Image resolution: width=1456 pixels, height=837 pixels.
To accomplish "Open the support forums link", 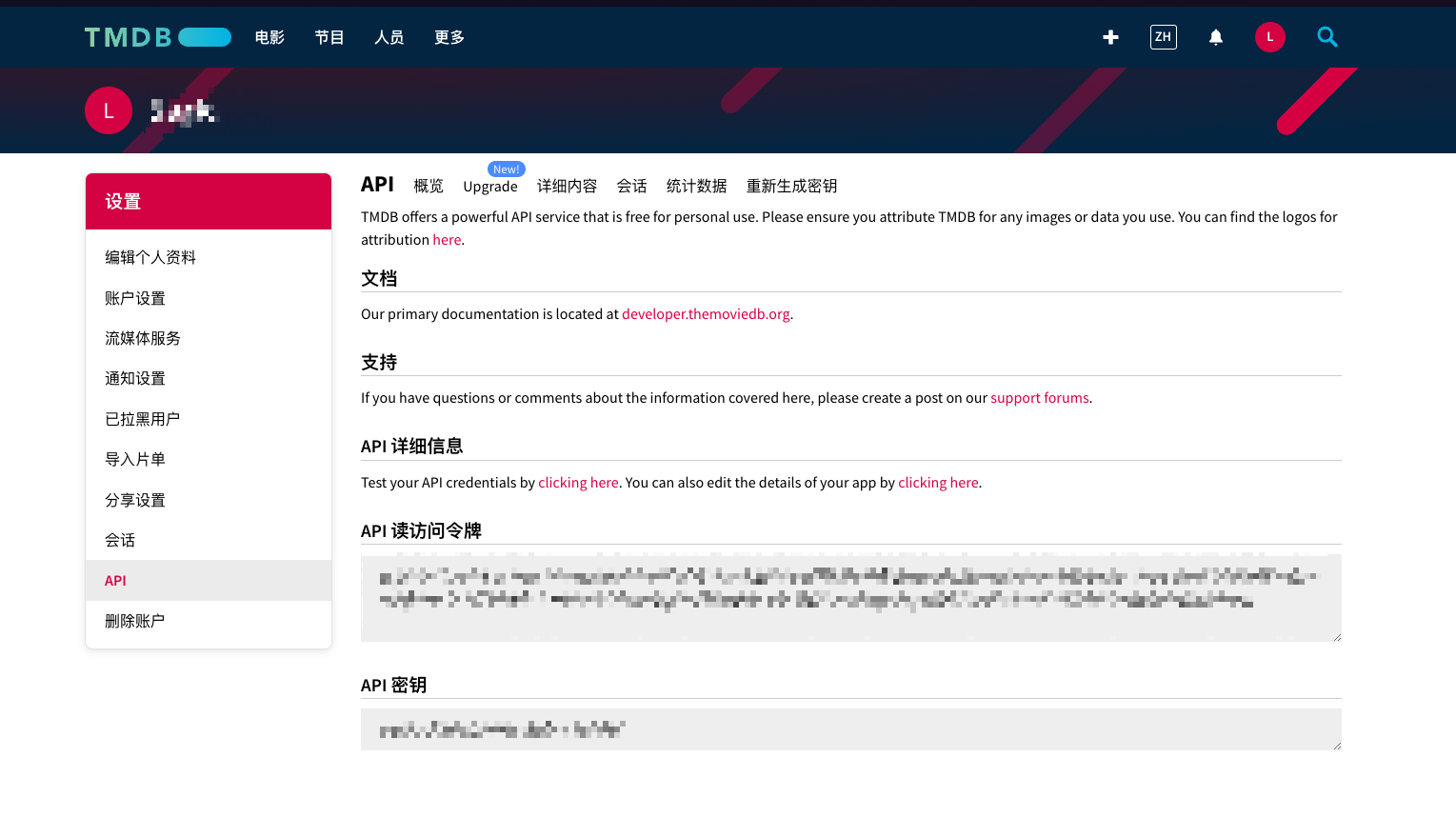I will 1040,398.
